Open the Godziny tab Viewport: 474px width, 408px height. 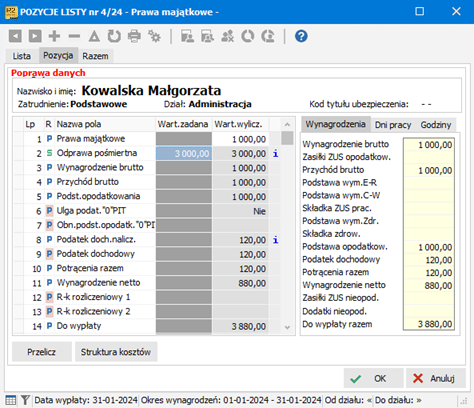pos(436,125)
